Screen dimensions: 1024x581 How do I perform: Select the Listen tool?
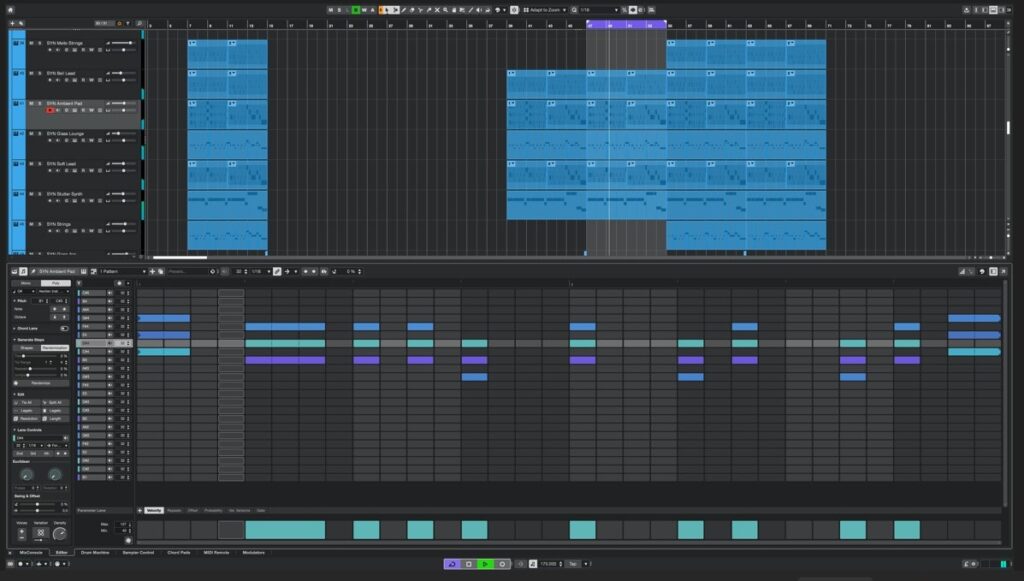(478, 8)
